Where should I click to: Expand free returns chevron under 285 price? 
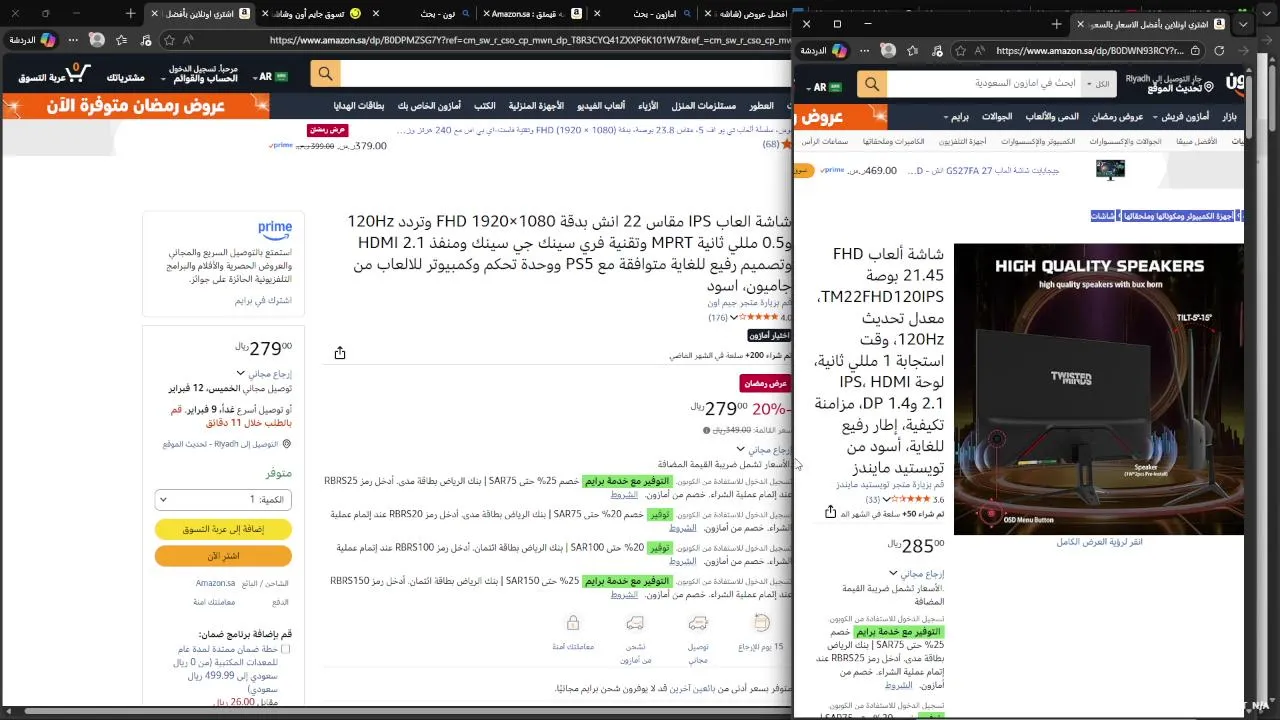pos(892,574)
